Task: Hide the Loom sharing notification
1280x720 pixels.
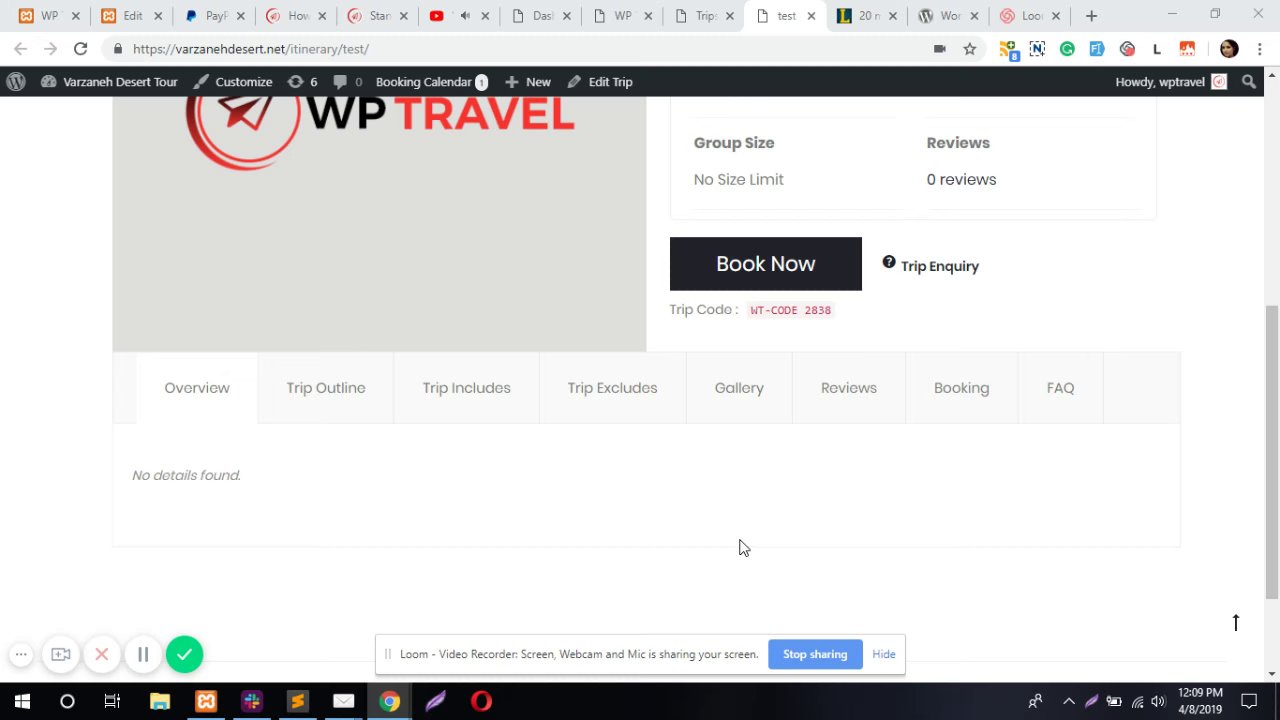Action: (884, 654)
